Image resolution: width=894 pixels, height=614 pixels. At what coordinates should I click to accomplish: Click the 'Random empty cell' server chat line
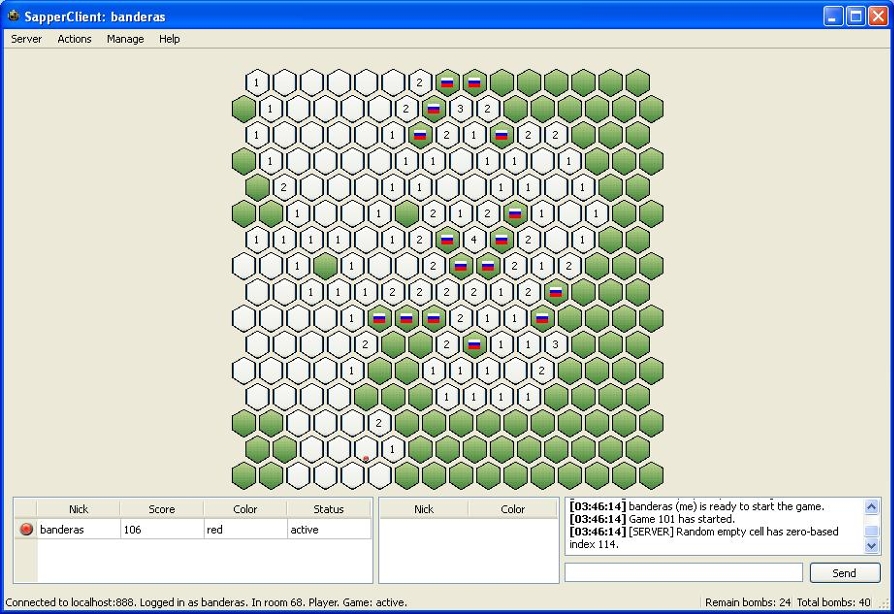pyautogui.click(x=704, y=538)
